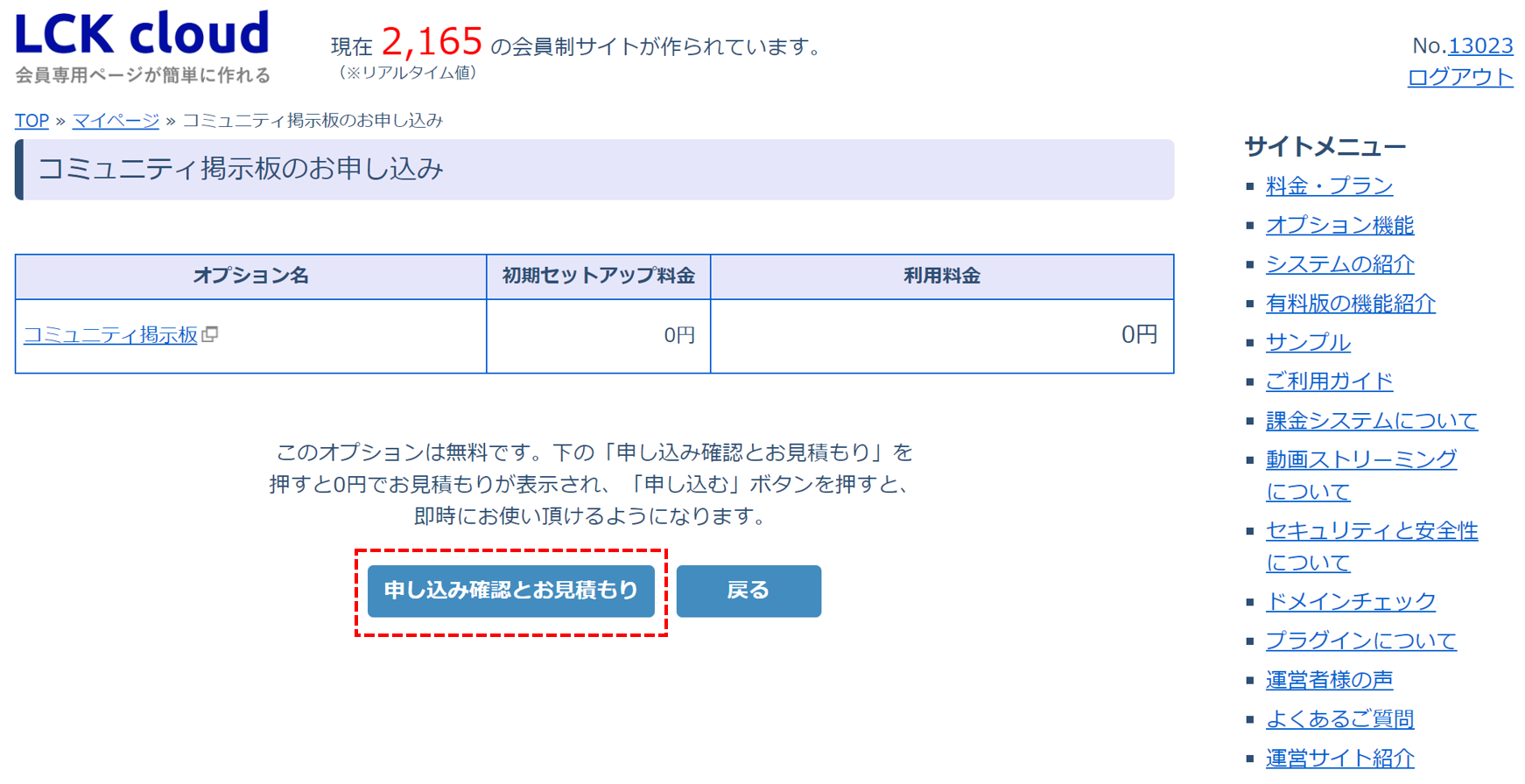Log out using the ログアウト link
Screen dimensions: 1525x784
[x=1458, y=77]
